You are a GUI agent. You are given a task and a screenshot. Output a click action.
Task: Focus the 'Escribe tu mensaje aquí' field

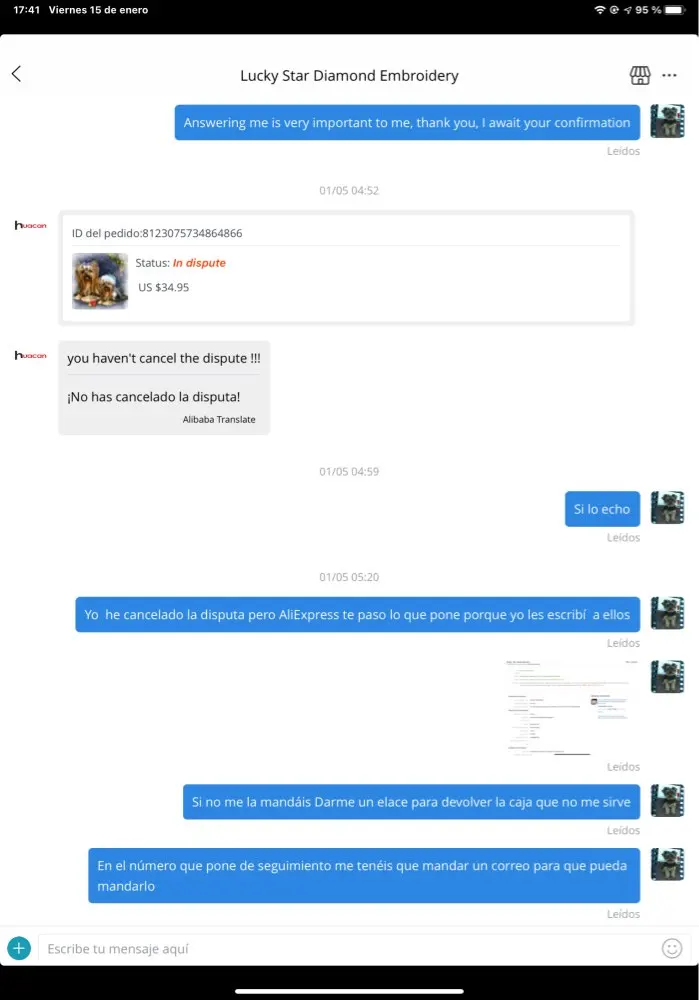pos(350,948)
